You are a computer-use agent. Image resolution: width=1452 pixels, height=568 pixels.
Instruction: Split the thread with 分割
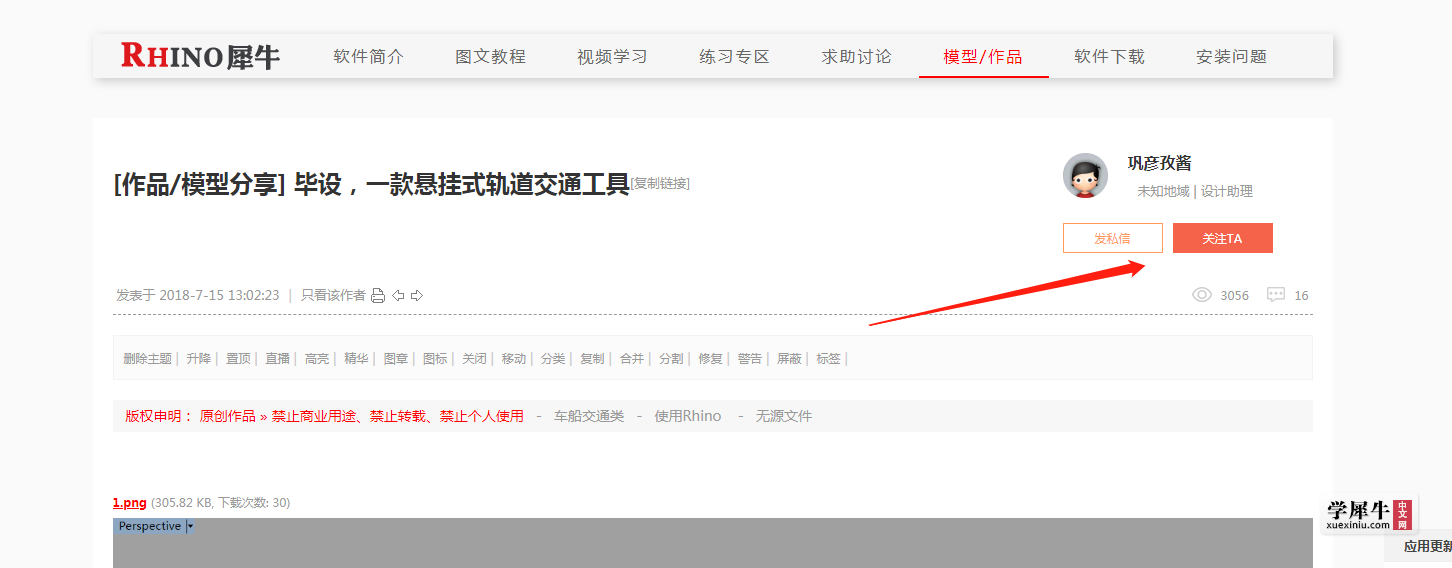[671, 358]
